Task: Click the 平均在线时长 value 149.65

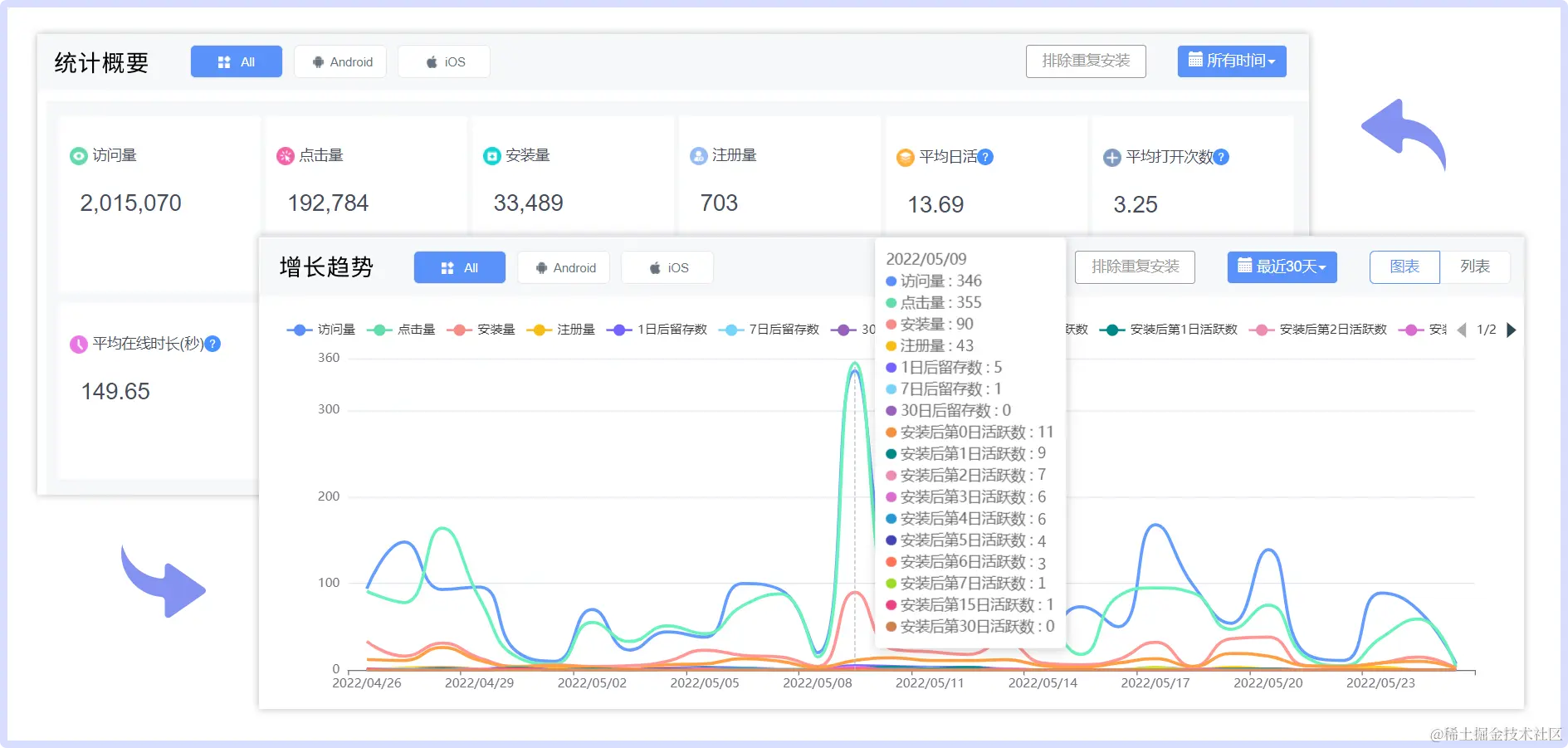Action: click(115, 392)
